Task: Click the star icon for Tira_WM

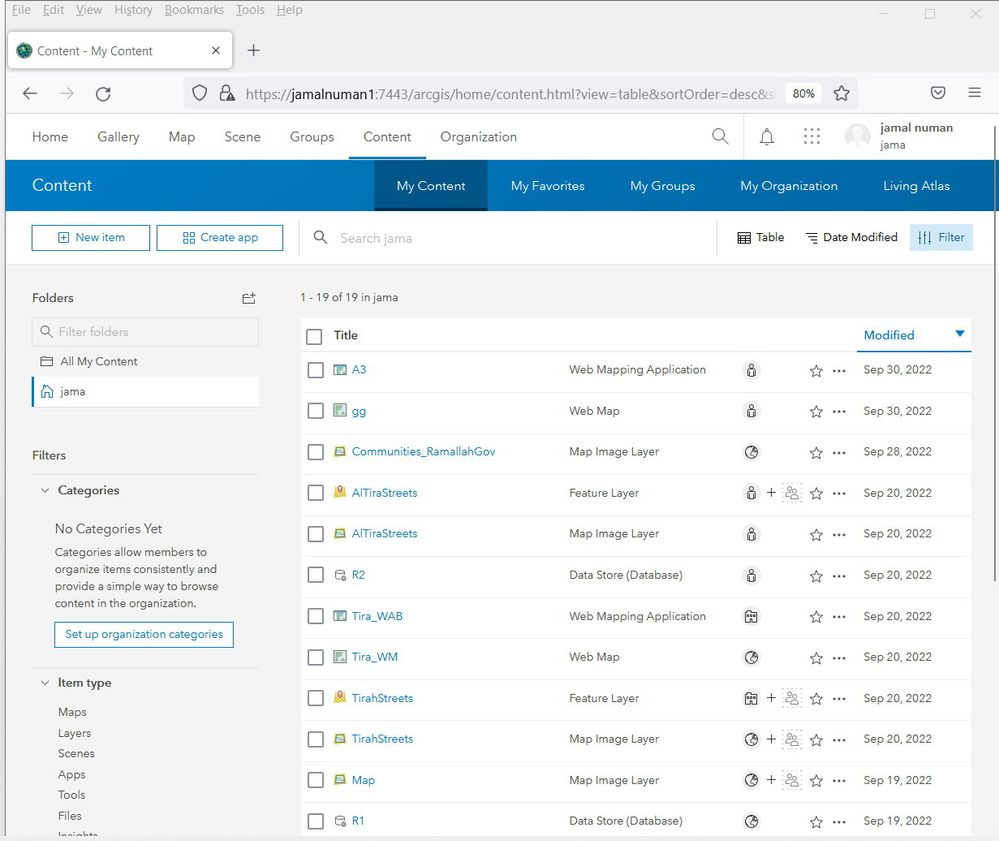Action: coord(816,658)
